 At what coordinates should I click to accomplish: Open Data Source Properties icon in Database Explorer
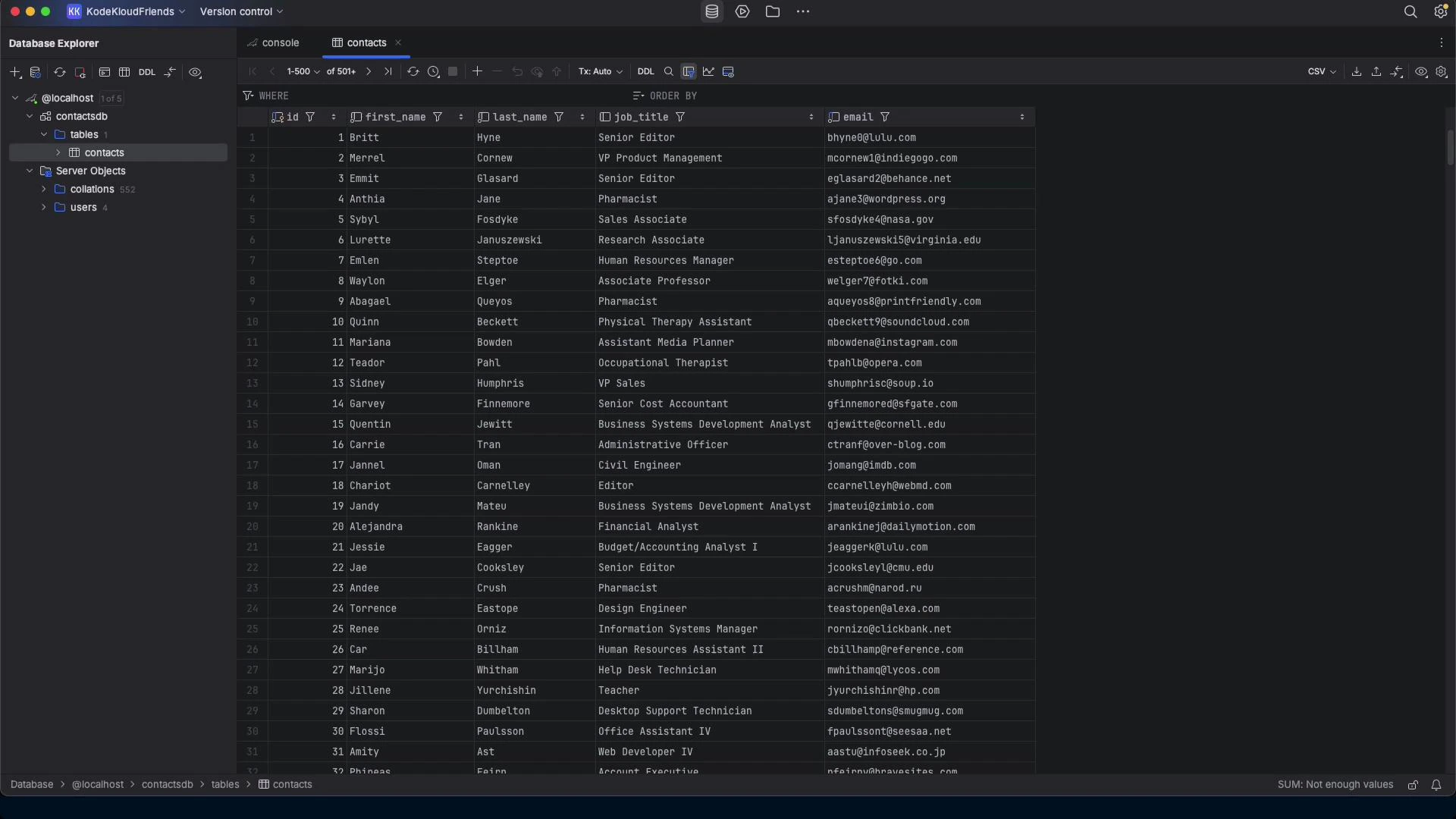(35, 73)
